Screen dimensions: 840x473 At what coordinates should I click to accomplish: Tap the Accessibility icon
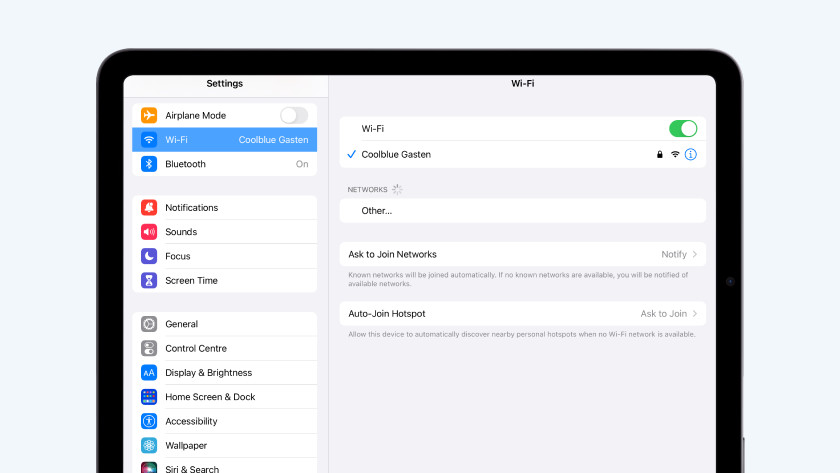(x=149, y=421)
